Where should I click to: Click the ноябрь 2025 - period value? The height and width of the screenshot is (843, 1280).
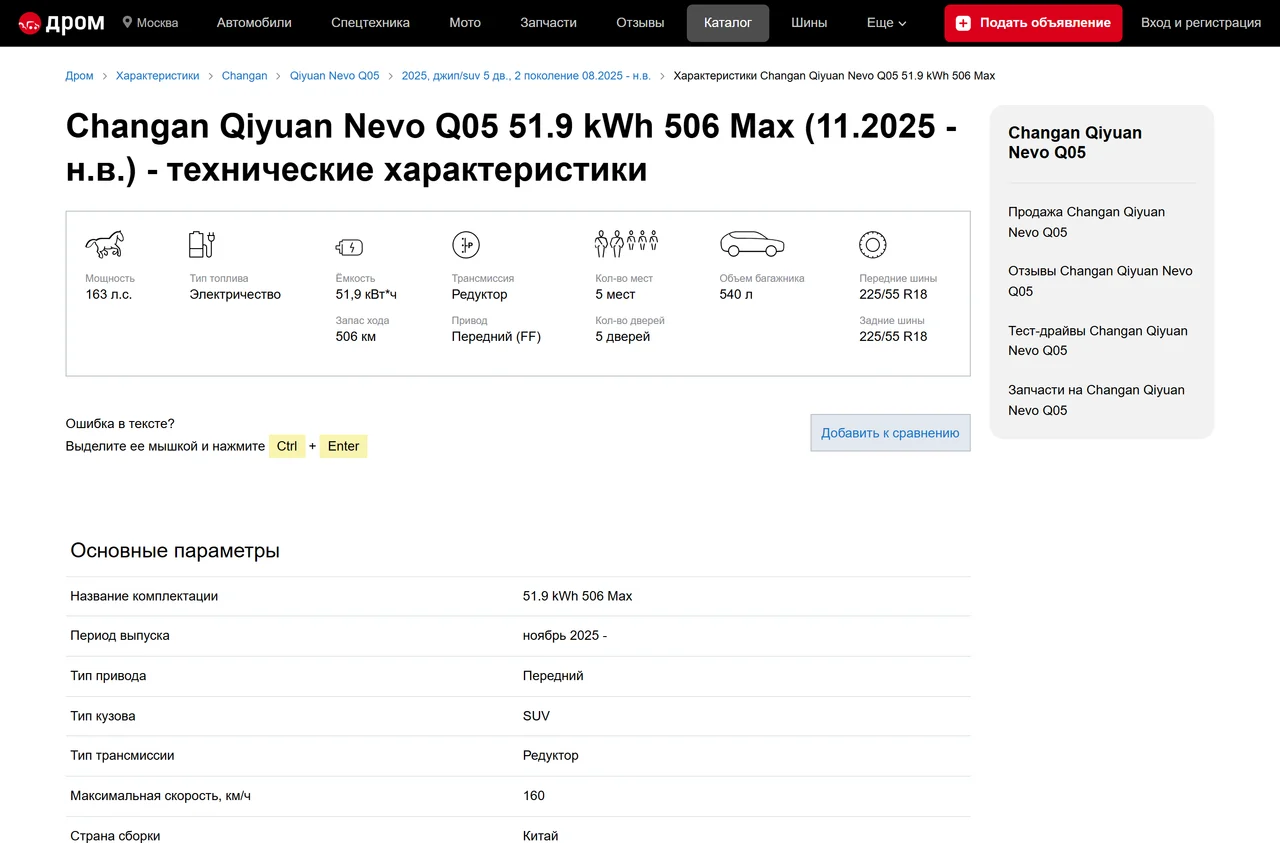pyautogui.click(x=565, y=636)
